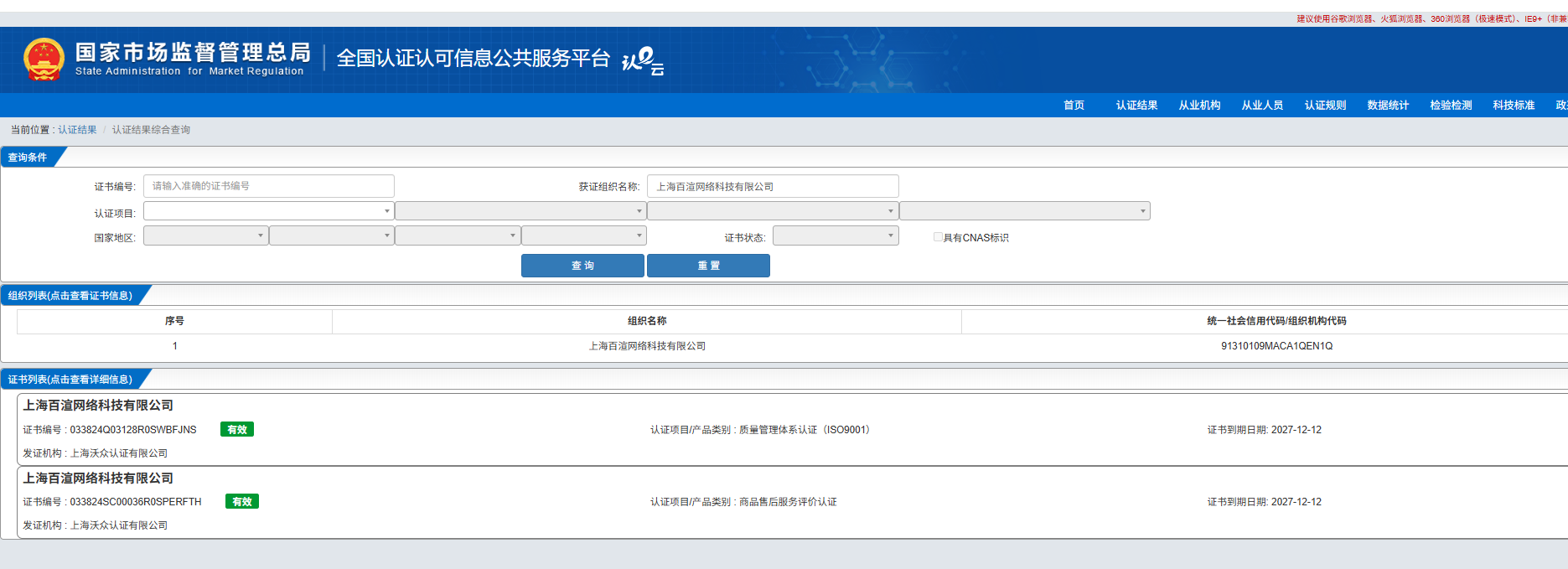The image size is (1568, 569).
Task: Open the fourth 认证项目 dropdown
Action: pos(1024,211)
